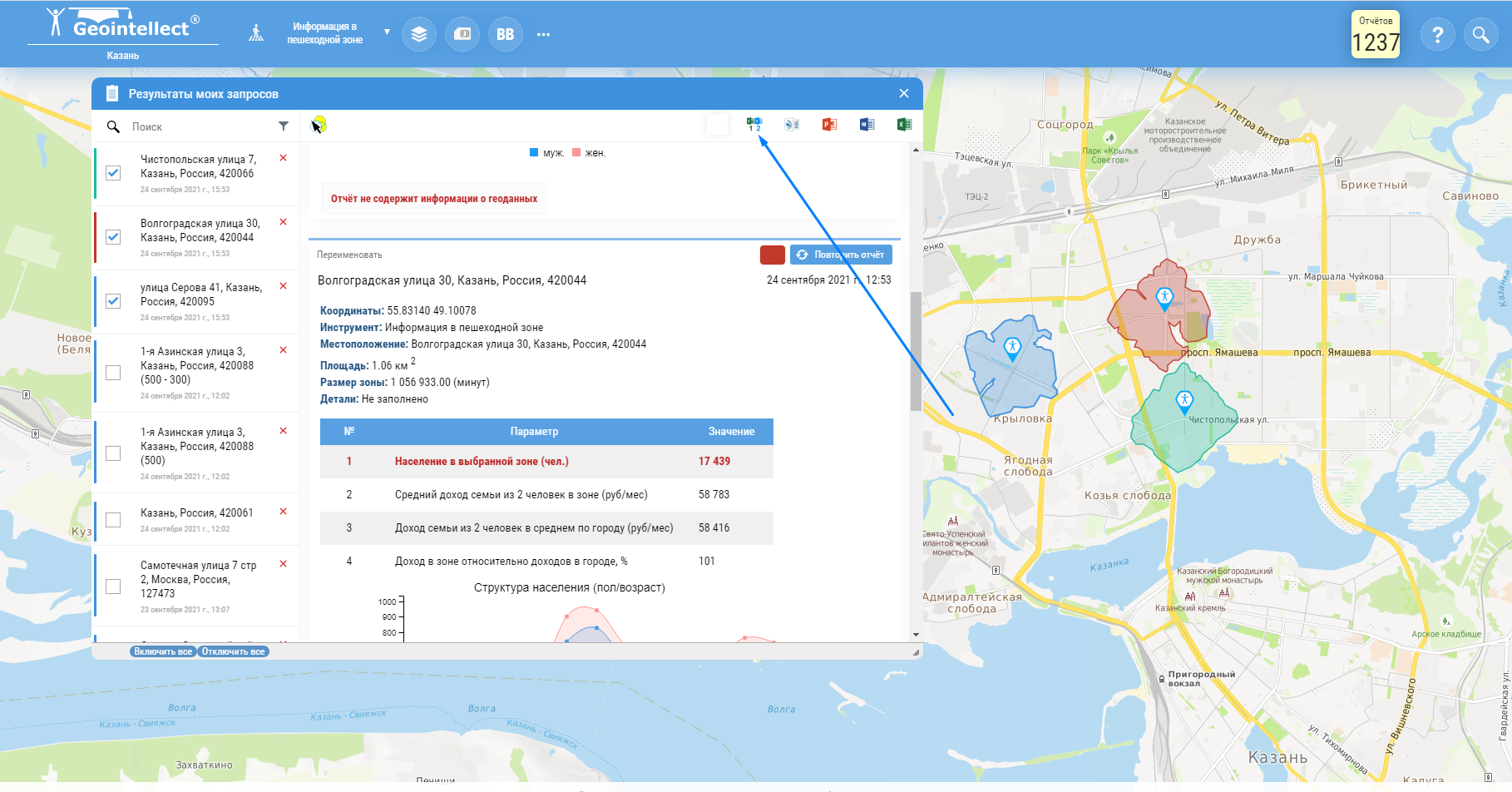Uncheck Чистопольская улица 7 report
This screenshot has width=1512, height=792.
point(113,173)
